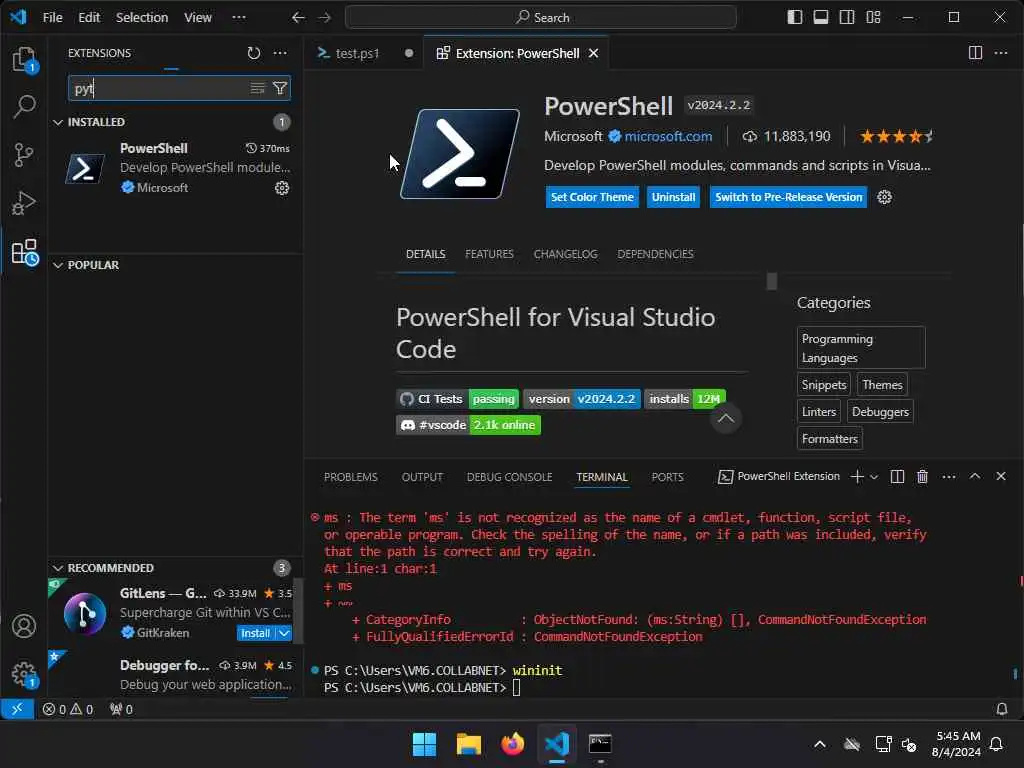
Task: Refresh the extensions list
Action: coord(253,53)
